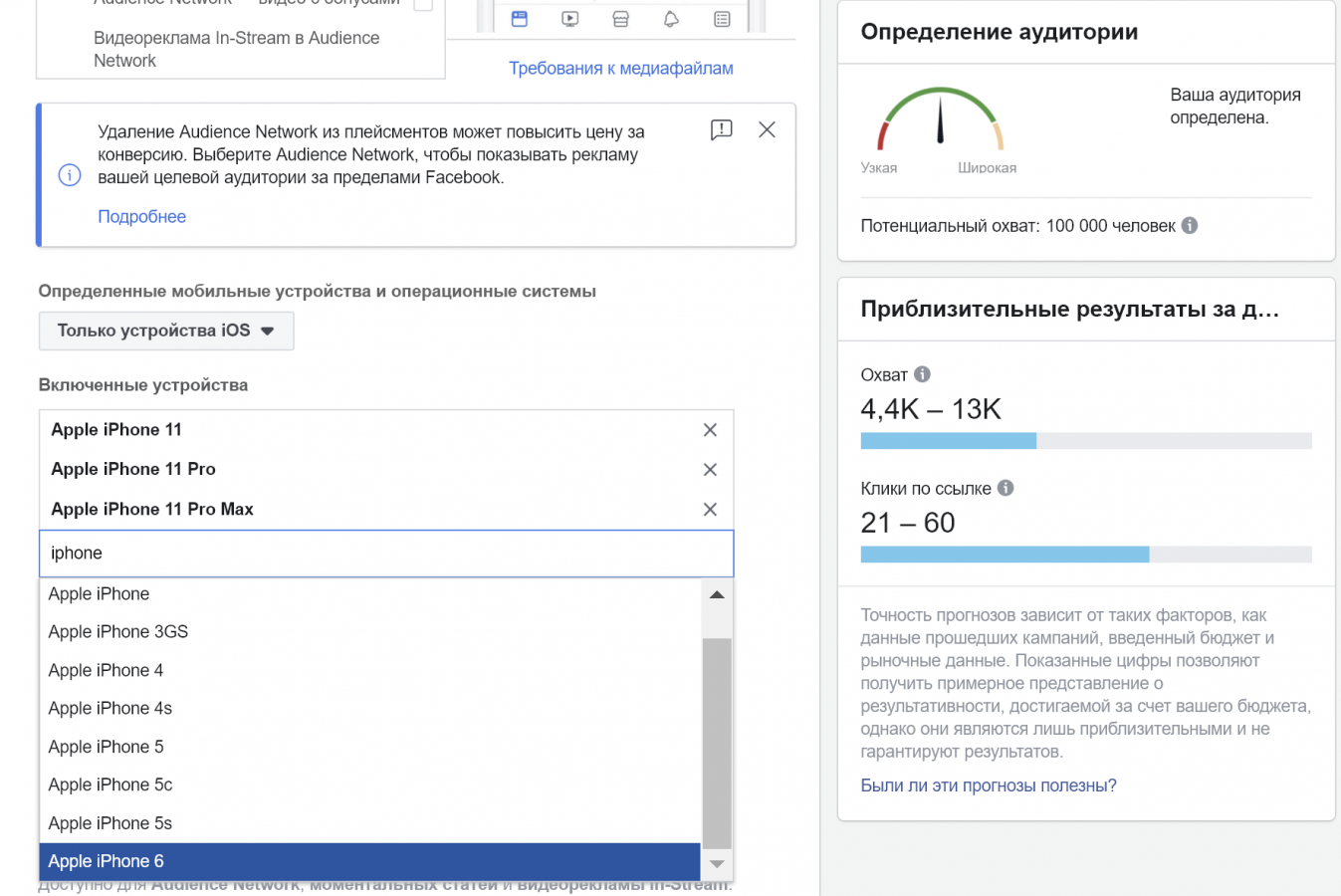Click info icon next to Потенциальный охват
This screenshot has width=1341, height=896.
[1190, 225]
